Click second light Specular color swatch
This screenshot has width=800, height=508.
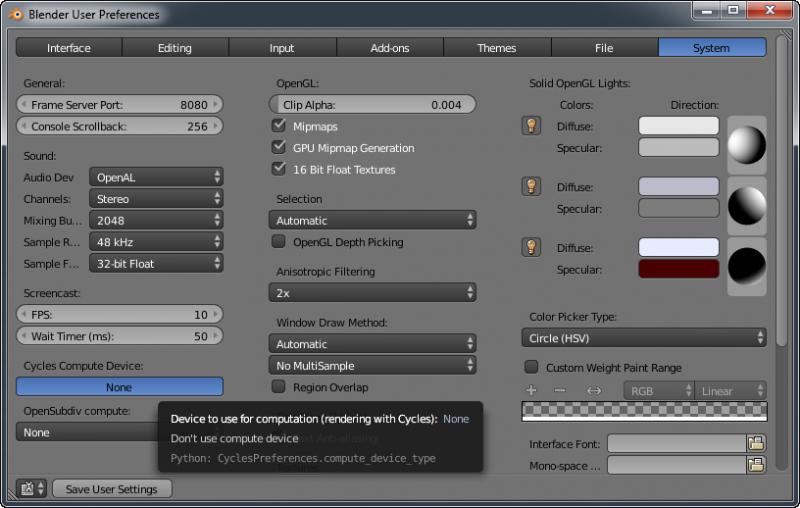pos(679,208)
